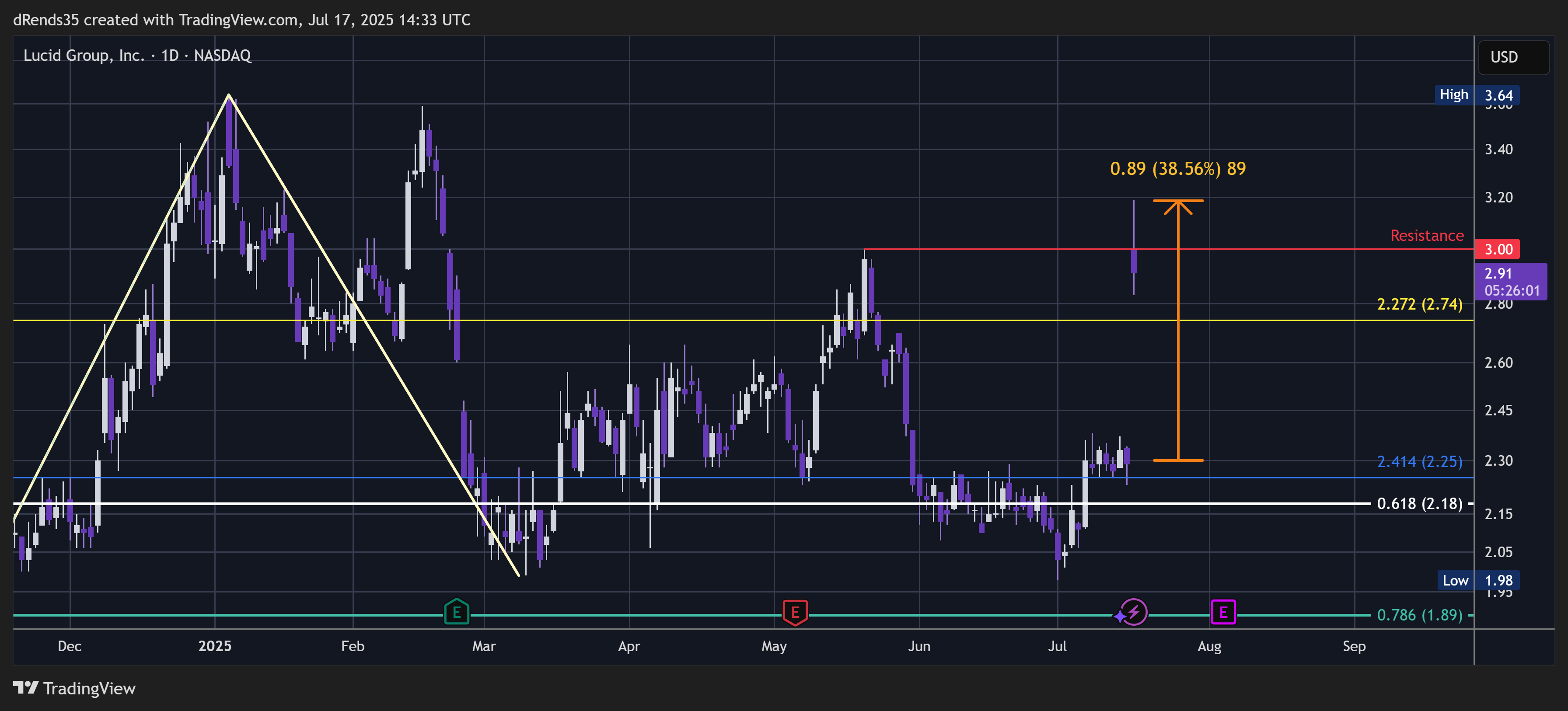Click the 2.15 price scale value
Image resolution: width=1568 pixels, height=711 pixels.
tap(1498, 514)
